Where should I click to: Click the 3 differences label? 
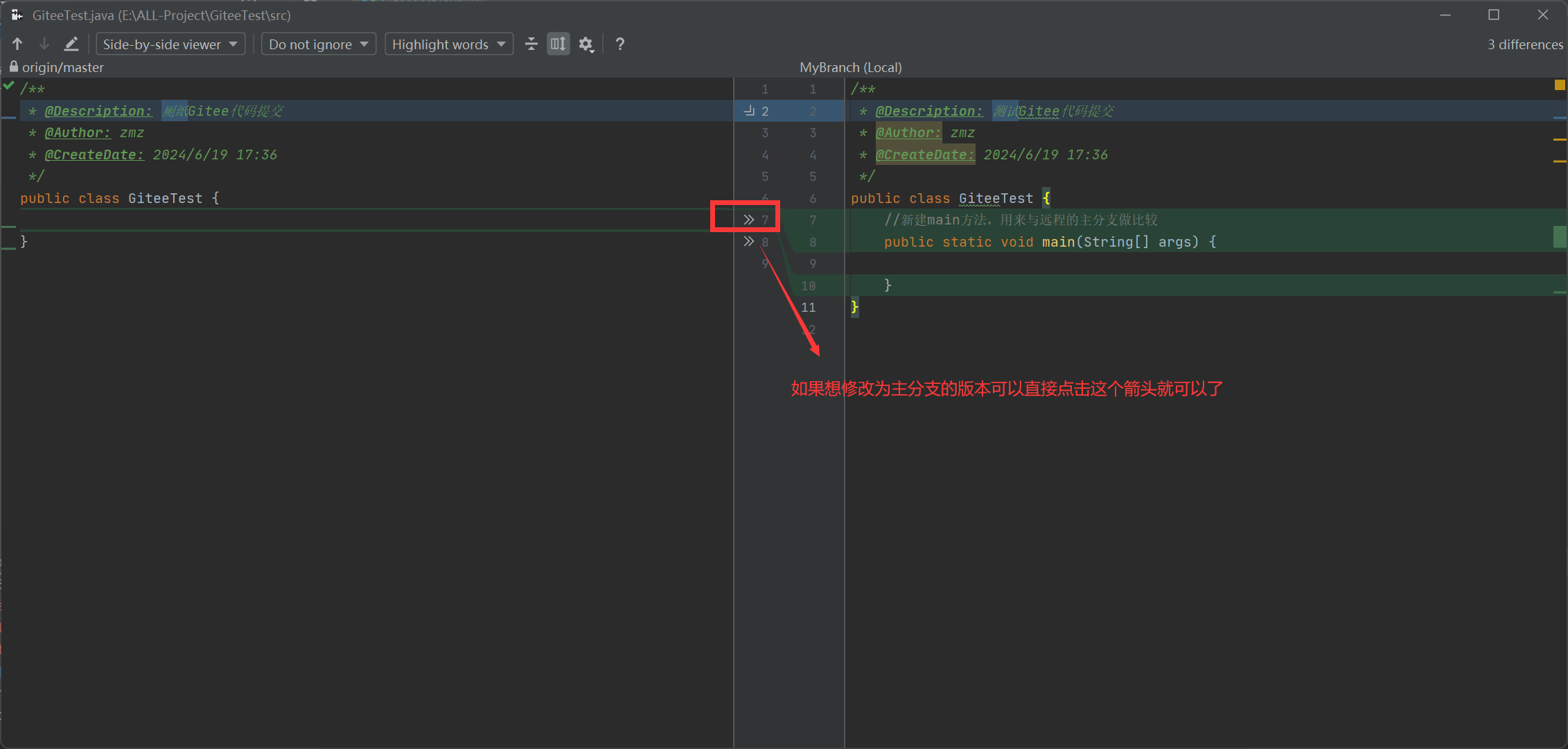1525,44
